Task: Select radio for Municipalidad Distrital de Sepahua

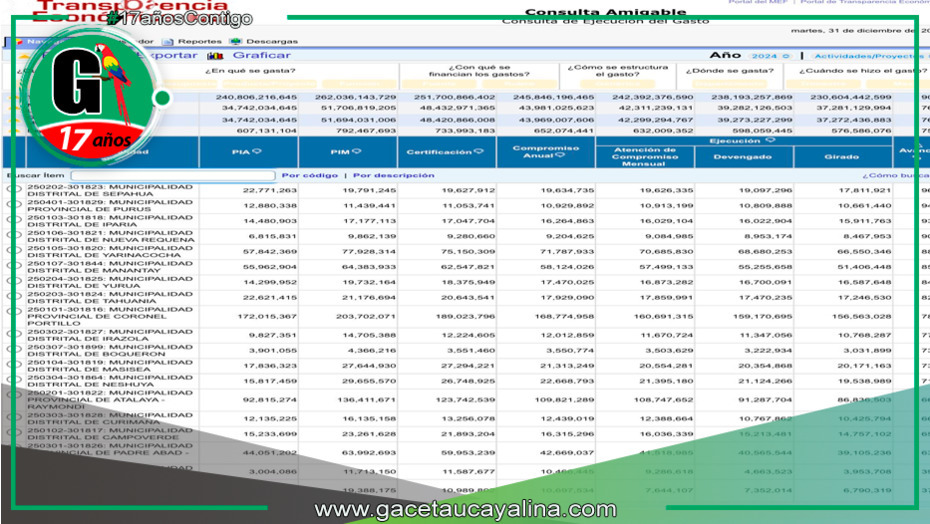Action: tap(14, 190)
